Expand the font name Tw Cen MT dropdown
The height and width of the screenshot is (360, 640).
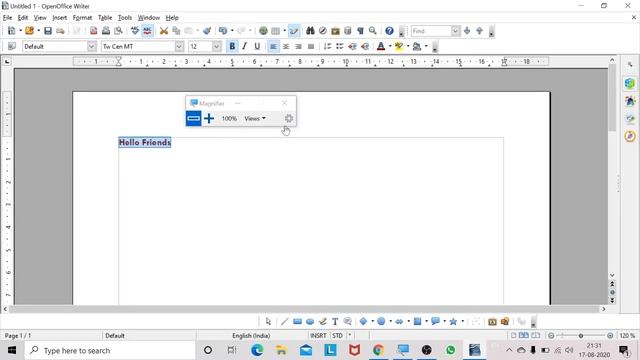pos(179,47)
